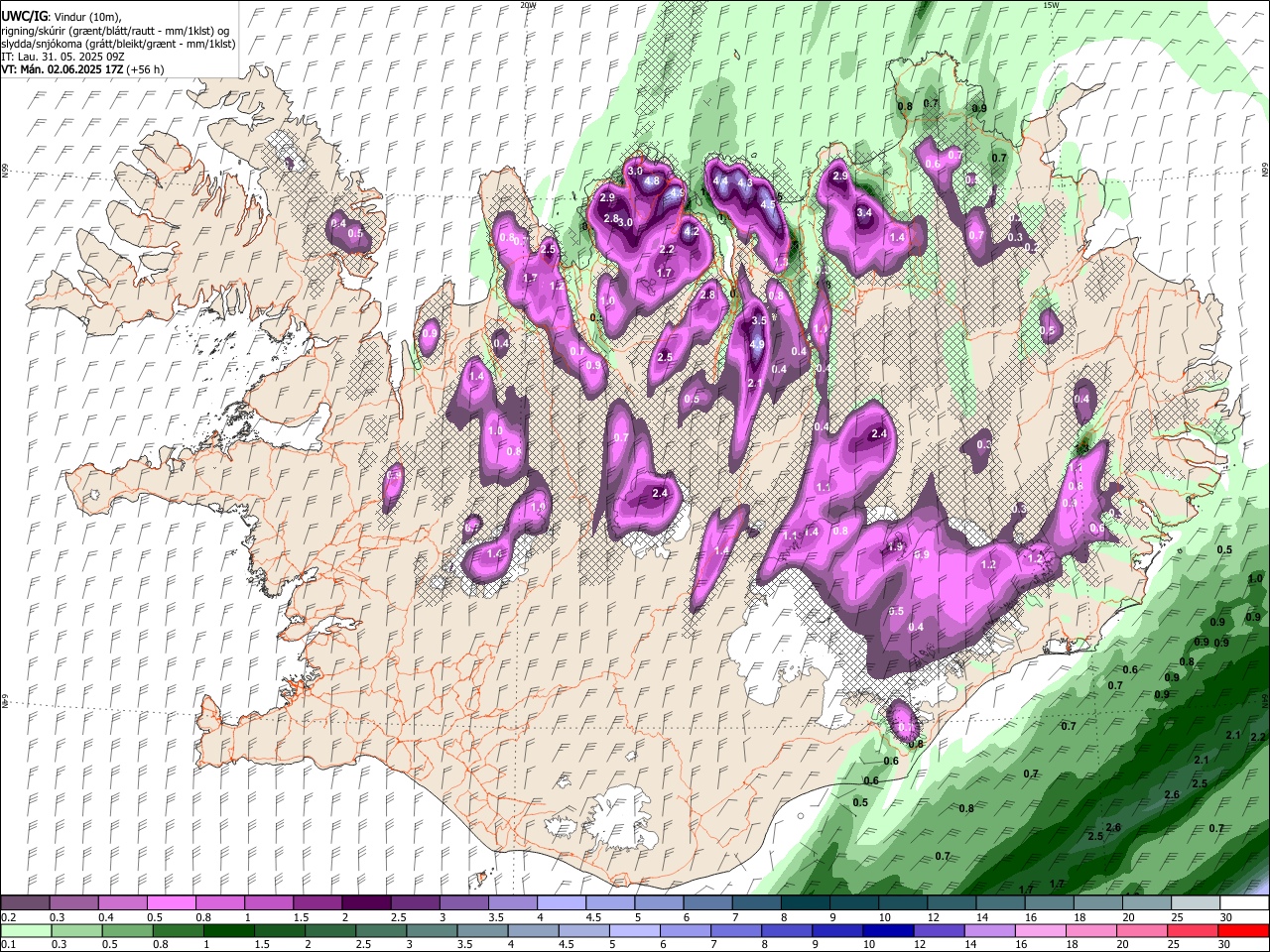1270x952 pixels.
Task: Pick the bright red 30 swatch, bottom legend row
Action: pos(1242,931)
